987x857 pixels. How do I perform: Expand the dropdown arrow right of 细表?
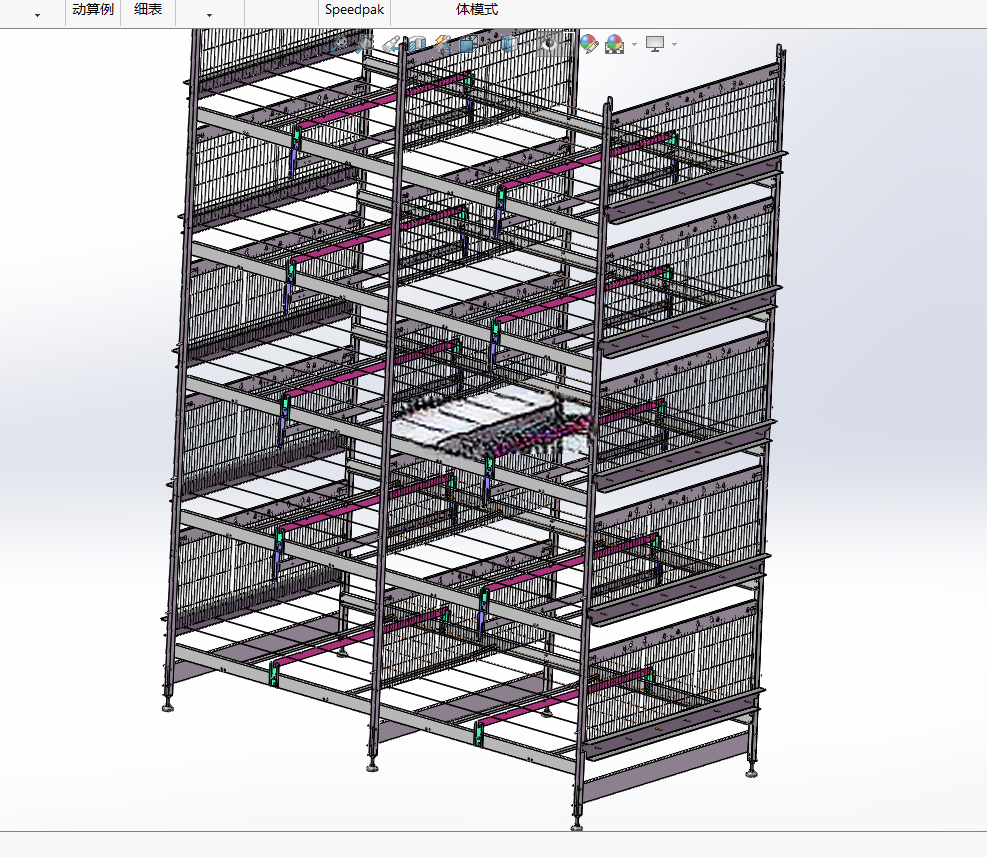[210, 14]
